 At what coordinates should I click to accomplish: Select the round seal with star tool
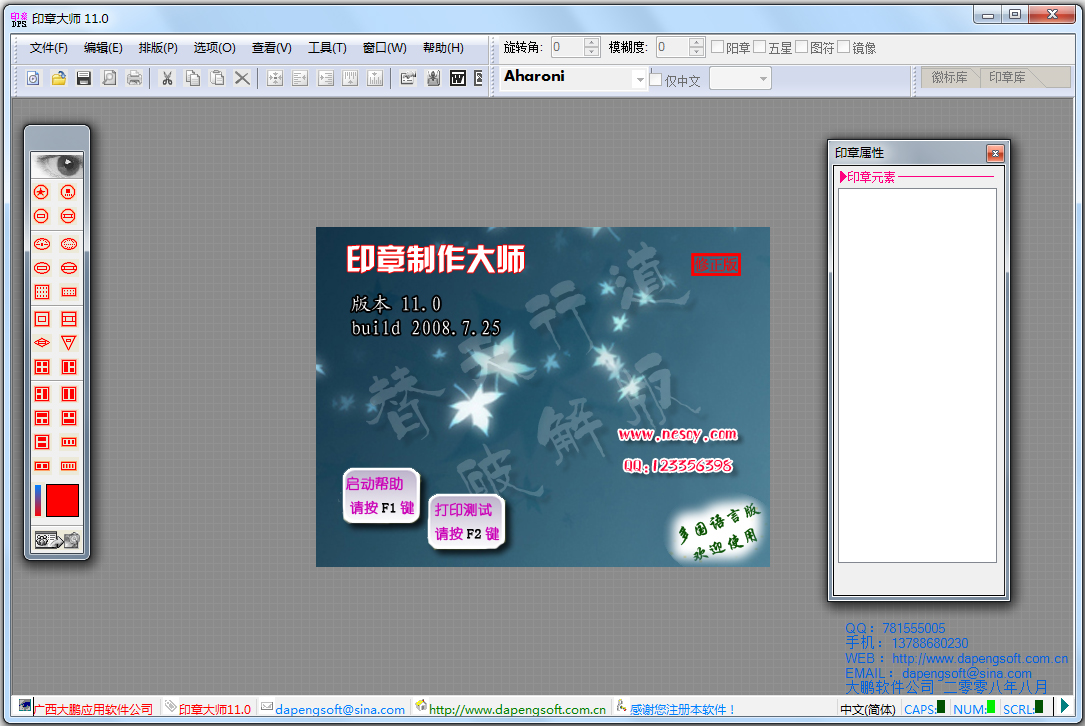(42, 192)
